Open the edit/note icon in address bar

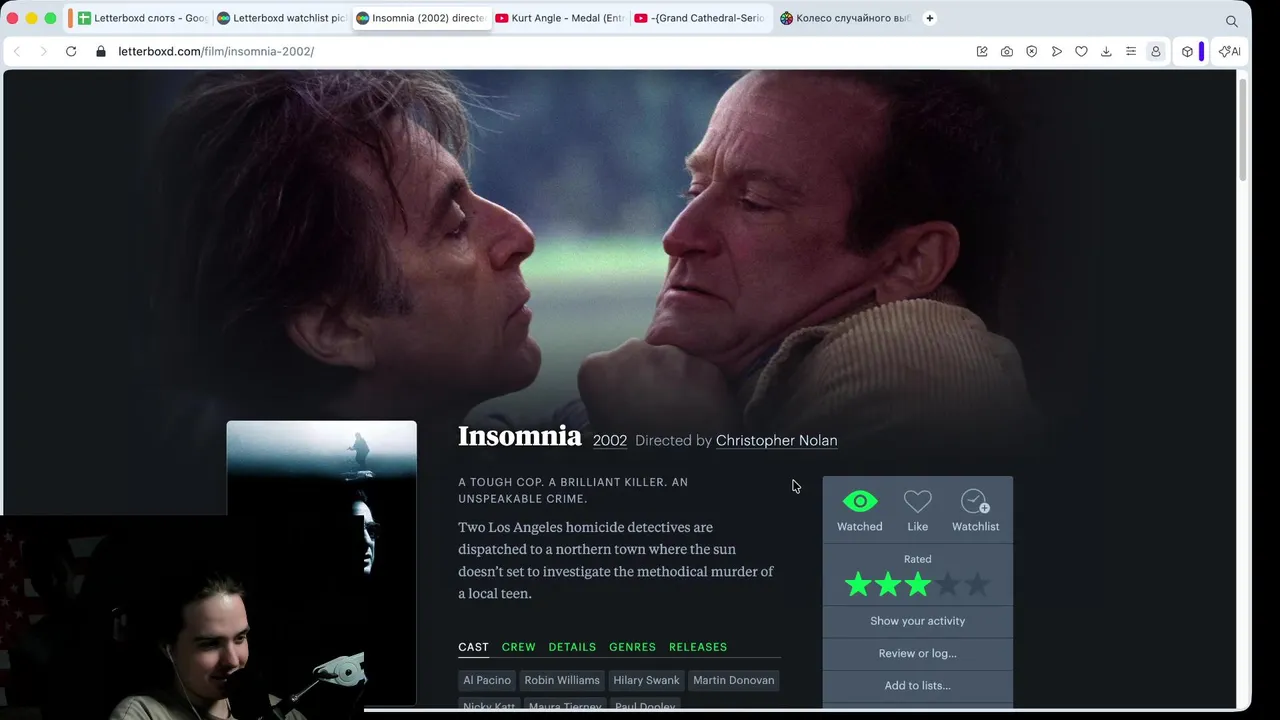tap(982, 51)
